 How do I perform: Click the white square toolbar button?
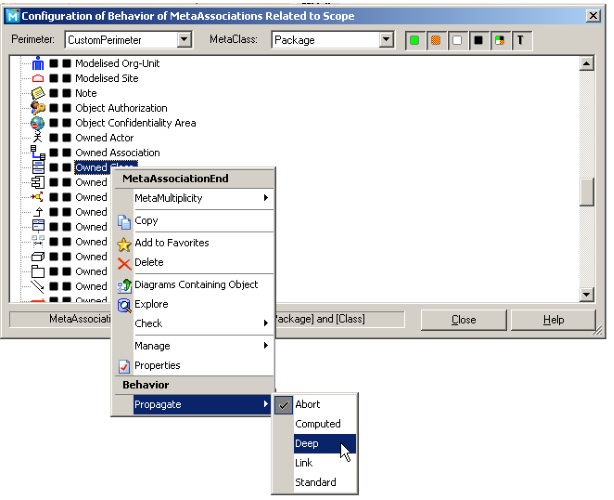(457, 40)
